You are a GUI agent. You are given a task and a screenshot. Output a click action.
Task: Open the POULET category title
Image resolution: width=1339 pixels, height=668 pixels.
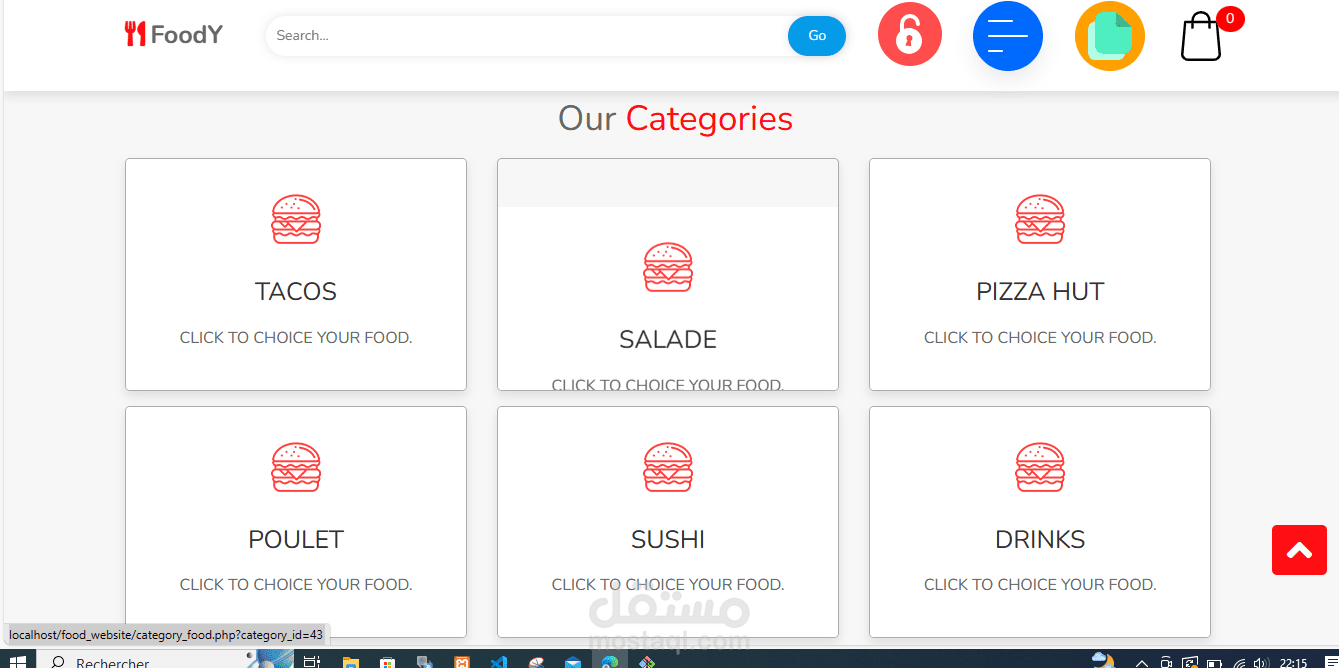[x=296, y=540]
